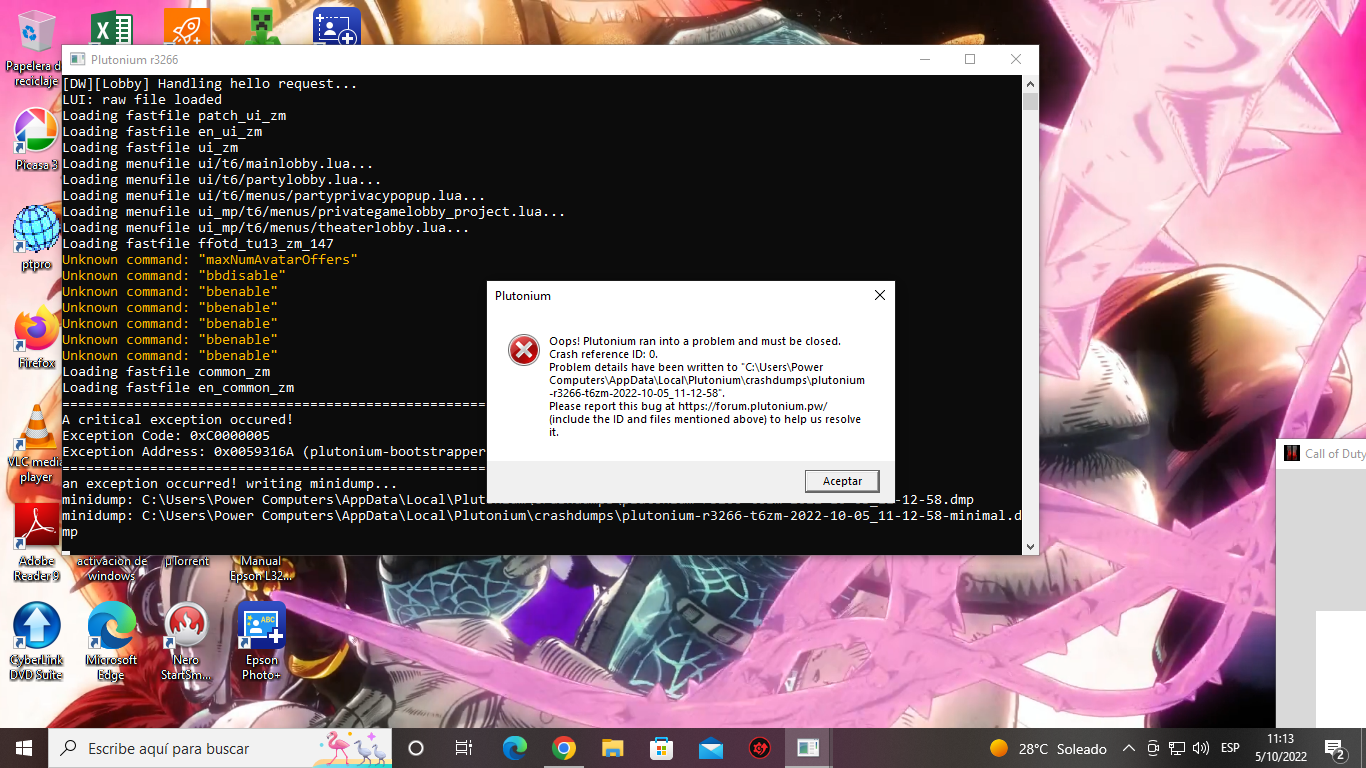Select the Microsoft Edge desktop shortcut
Screen dimensions: 1366x768
tap(111, 641)
